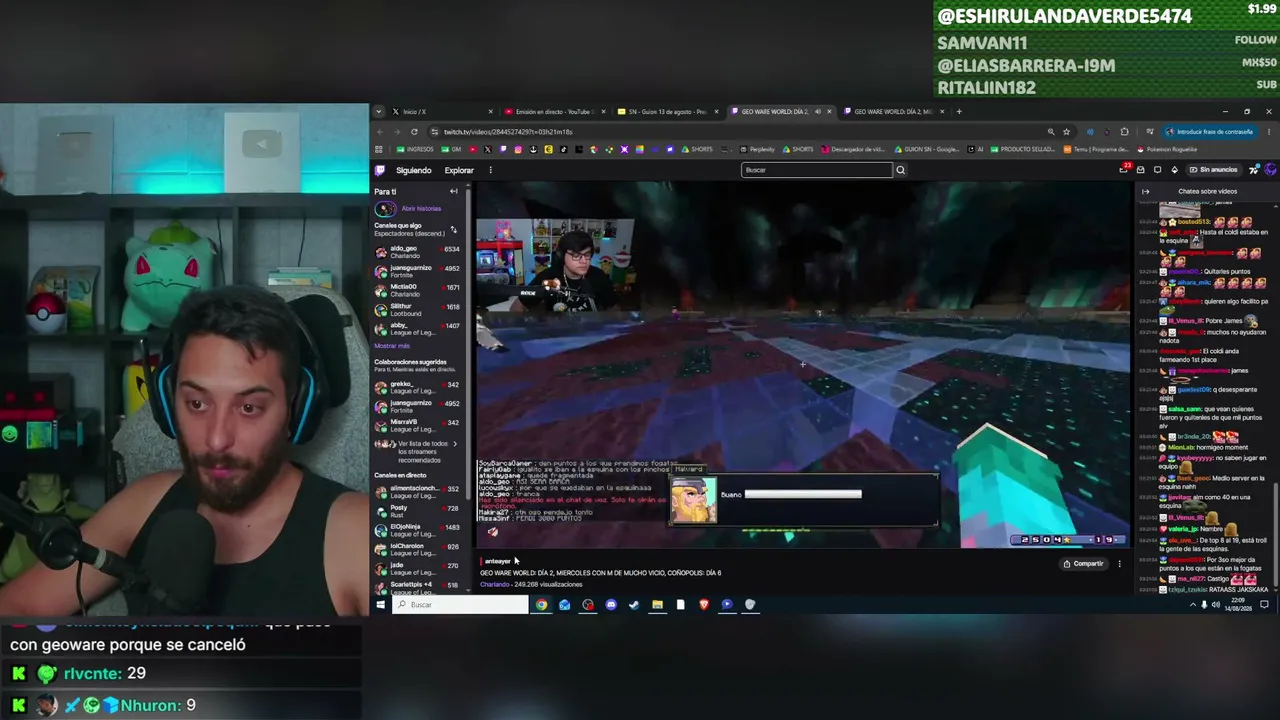The width and height of the screenshot is (1280, 720).
Task: Open your Twitch profile avatar menu
Action: 1270,169
